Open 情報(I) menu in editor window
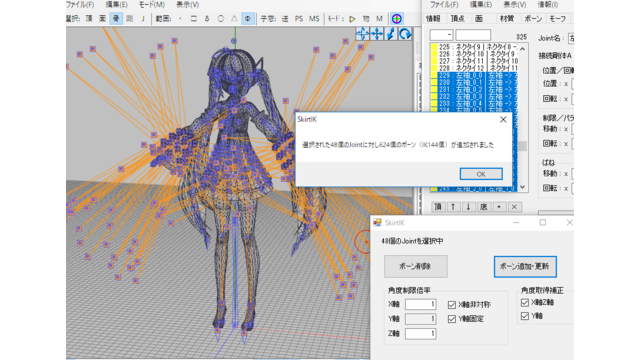The height and width of the screenshot is (360, 640). click(x=547, y=4)
